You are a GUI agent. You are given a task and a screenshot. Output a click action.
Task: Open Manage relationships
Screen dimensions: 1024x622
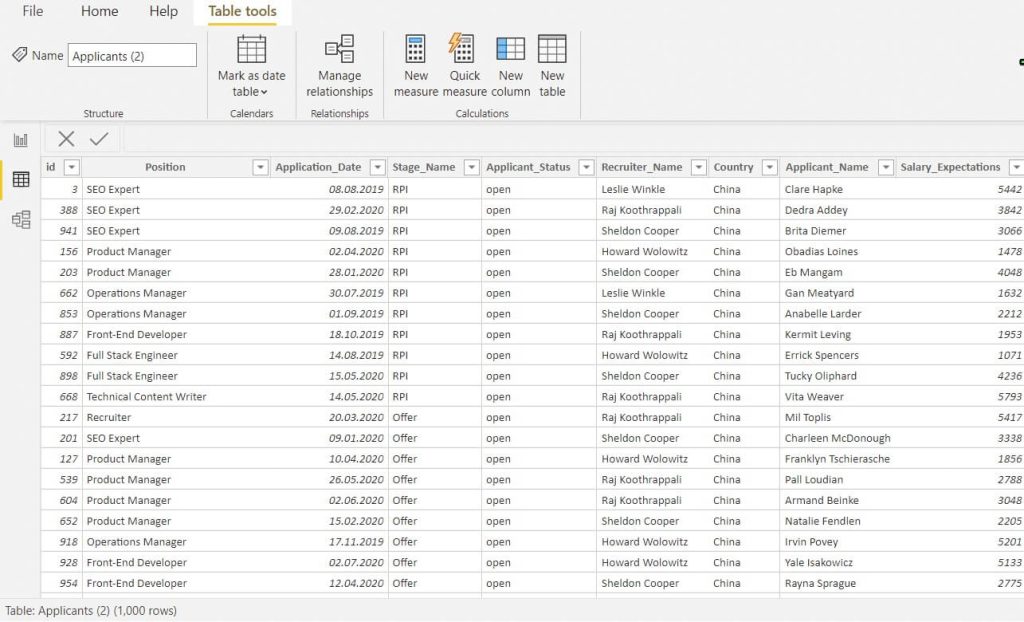point(340,66)
